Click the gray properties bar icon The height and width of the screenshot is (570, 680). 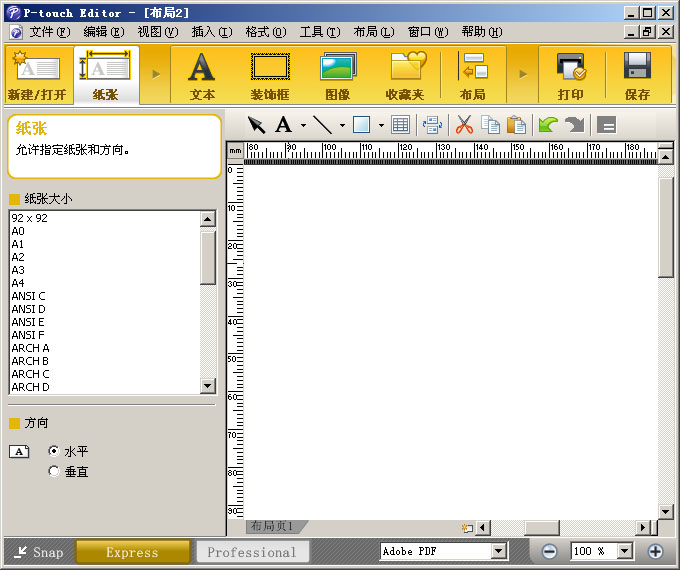[606, 125]
